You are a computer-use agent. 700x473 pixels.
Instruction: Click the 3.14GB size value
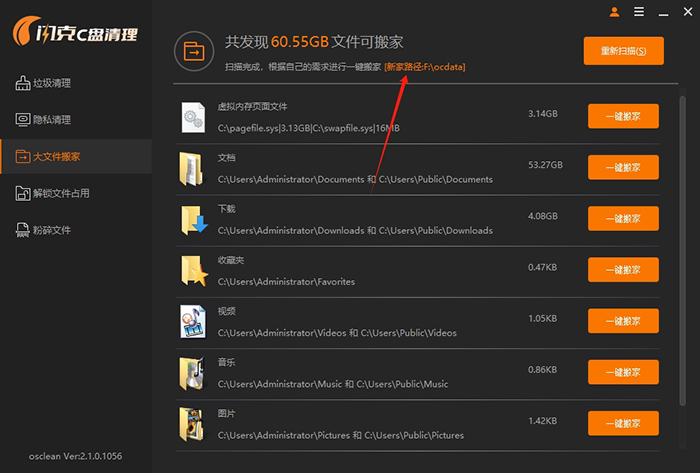tap(542, 114)
